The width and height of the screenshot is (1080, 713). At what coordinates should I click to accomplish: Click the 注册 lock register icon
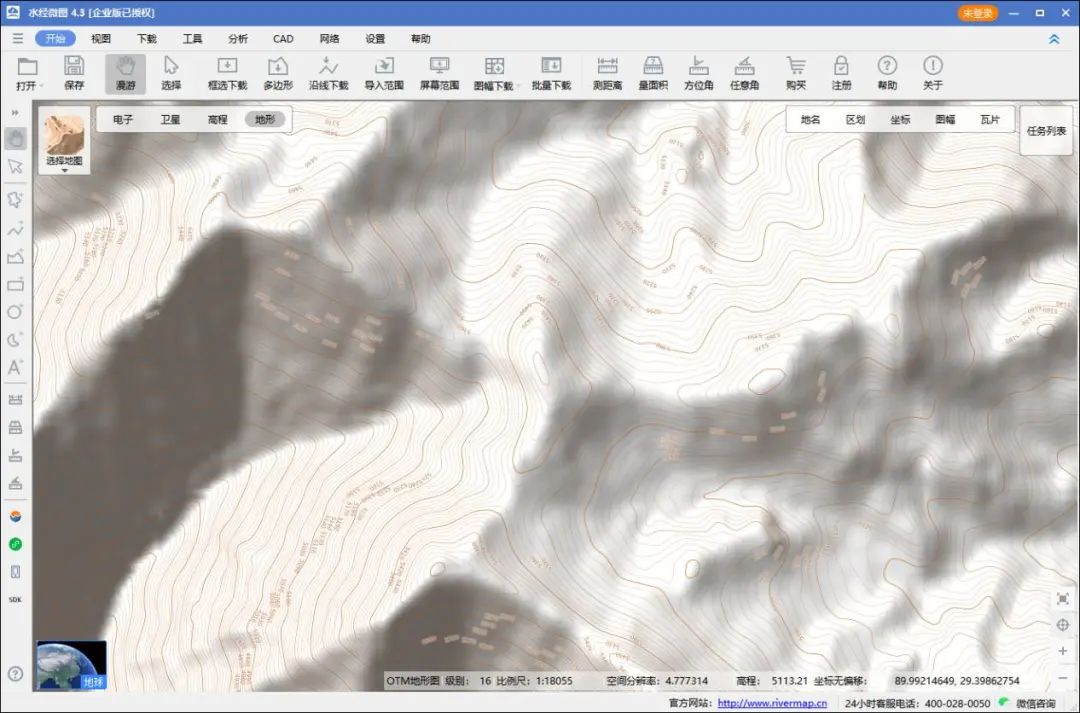(841, 74)
